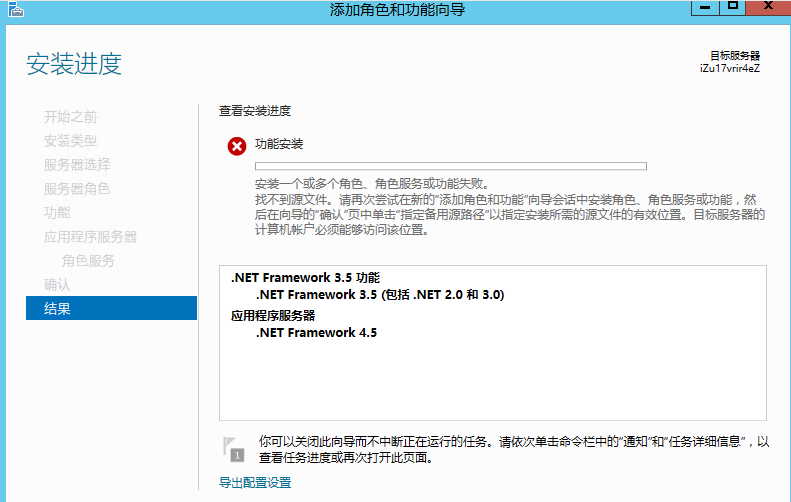Click the wizard icon in the title bar

click(x=13, y=10)
